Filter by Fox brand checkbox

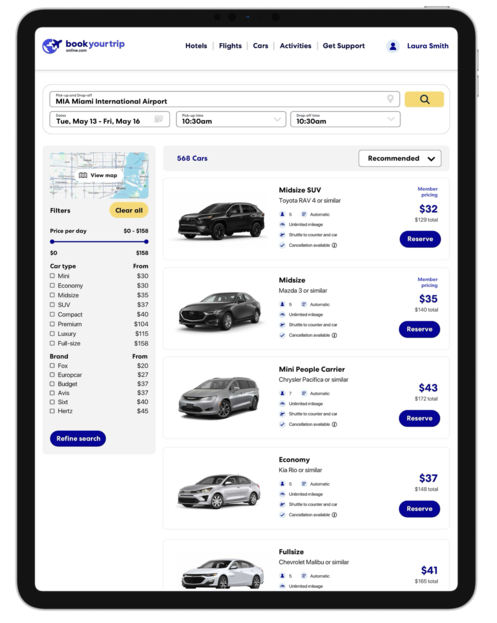pyautogui.click(x=52, y=366)
